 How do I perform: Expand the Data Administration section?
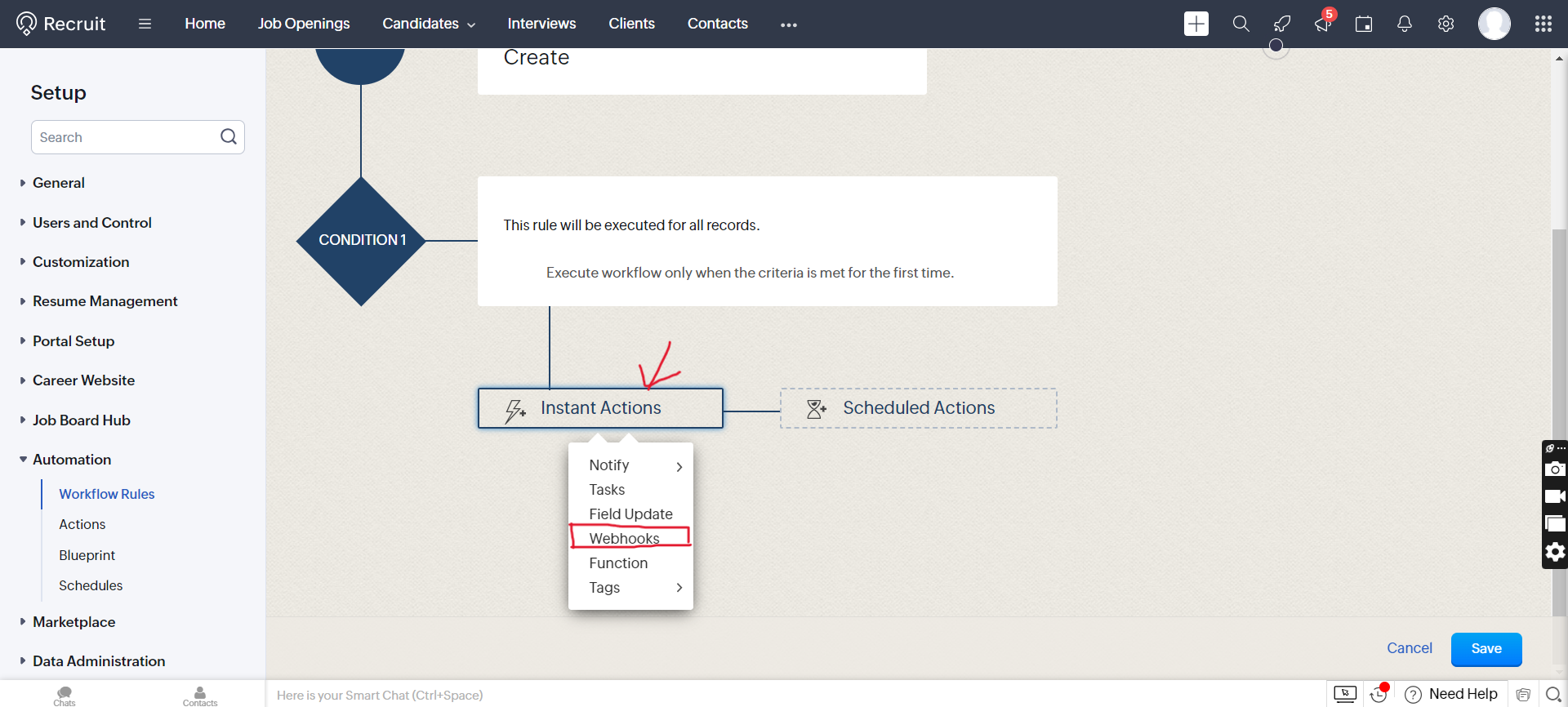pos(23,660)
